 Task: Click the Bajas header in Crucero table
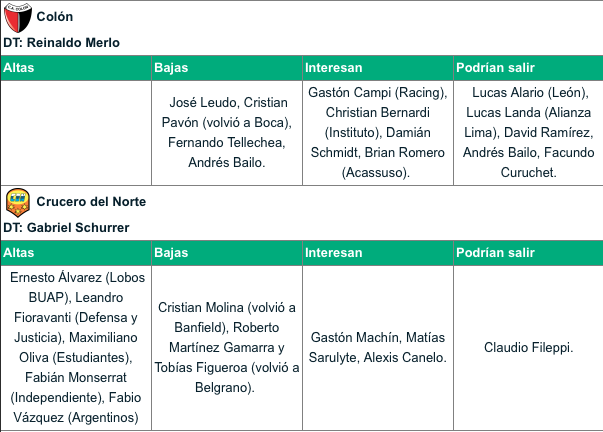click(227, 253)
